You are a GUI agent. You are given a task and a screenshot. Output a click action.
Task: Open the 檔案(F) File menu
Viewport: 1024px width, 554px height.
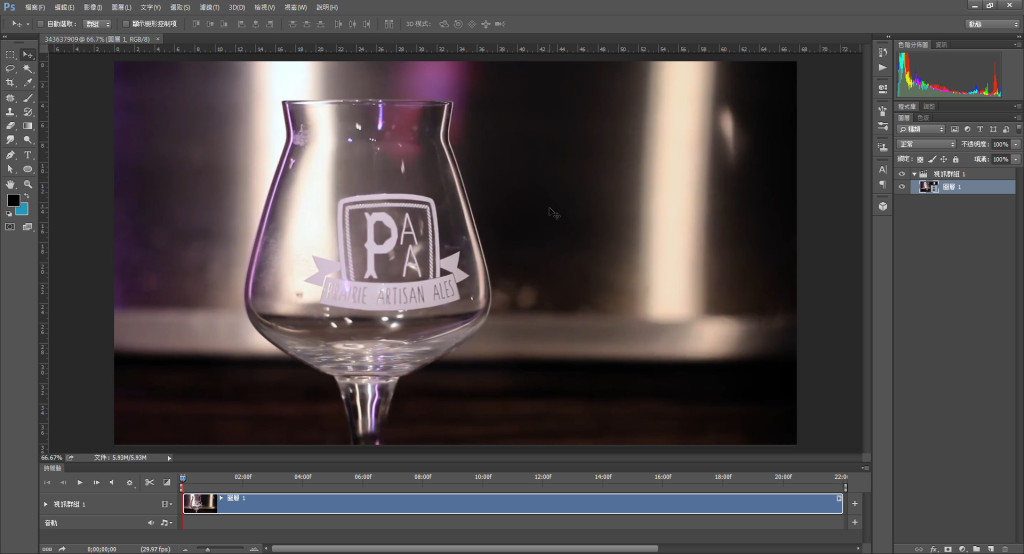pyautogui.click(x=35, y=7)
